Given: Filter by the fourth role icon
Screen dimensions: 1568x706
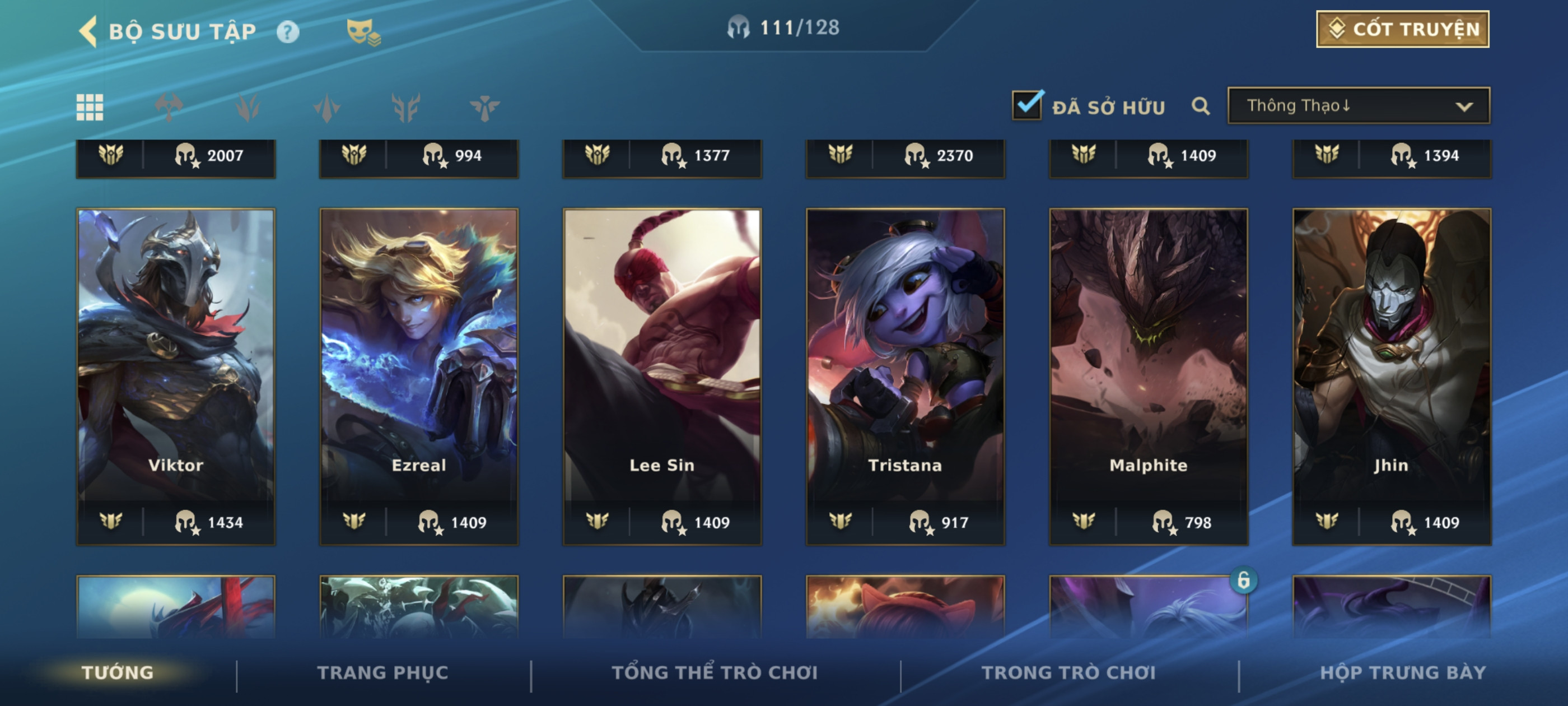Looking at the screenshot, I should (x=406, y=108).
